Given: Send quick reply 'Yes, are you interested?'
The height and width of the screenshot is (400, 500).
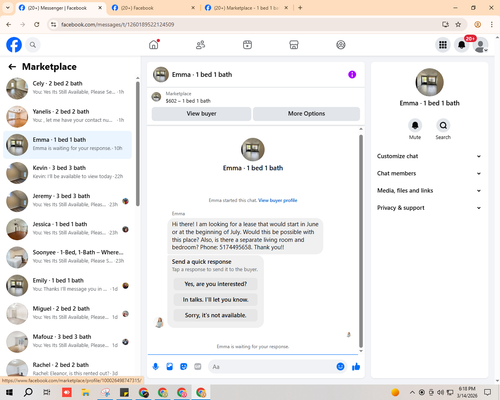Looking at the screenshot, I should (216, 284).
